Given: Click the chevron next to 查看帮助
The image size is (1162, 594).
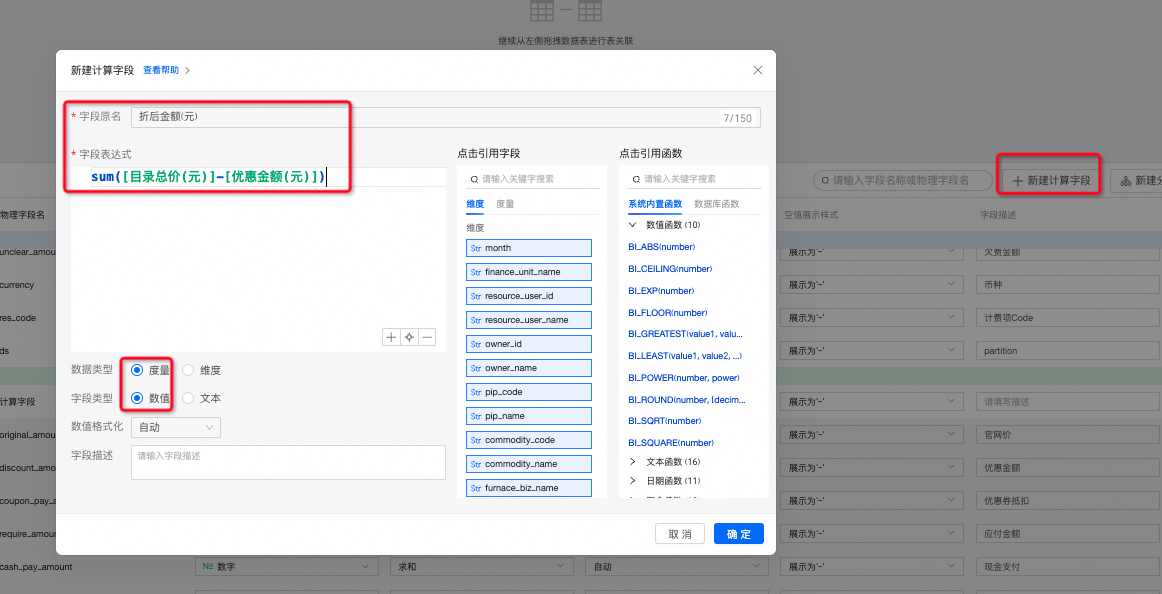Looking at the screenshot, I should pos(187,70).
